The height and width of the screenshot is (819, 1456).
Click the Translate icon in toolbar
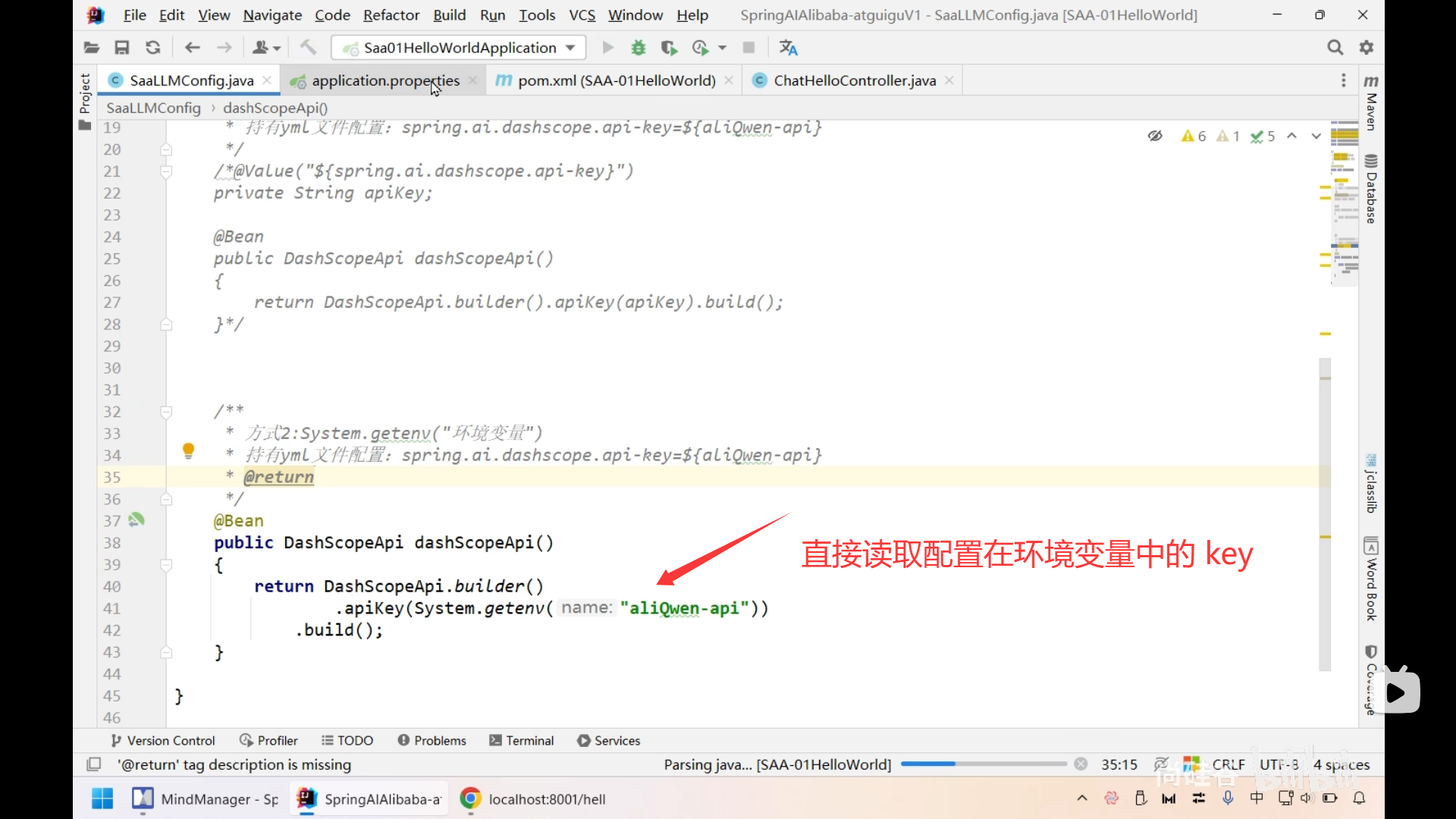(x=788, y=48)
